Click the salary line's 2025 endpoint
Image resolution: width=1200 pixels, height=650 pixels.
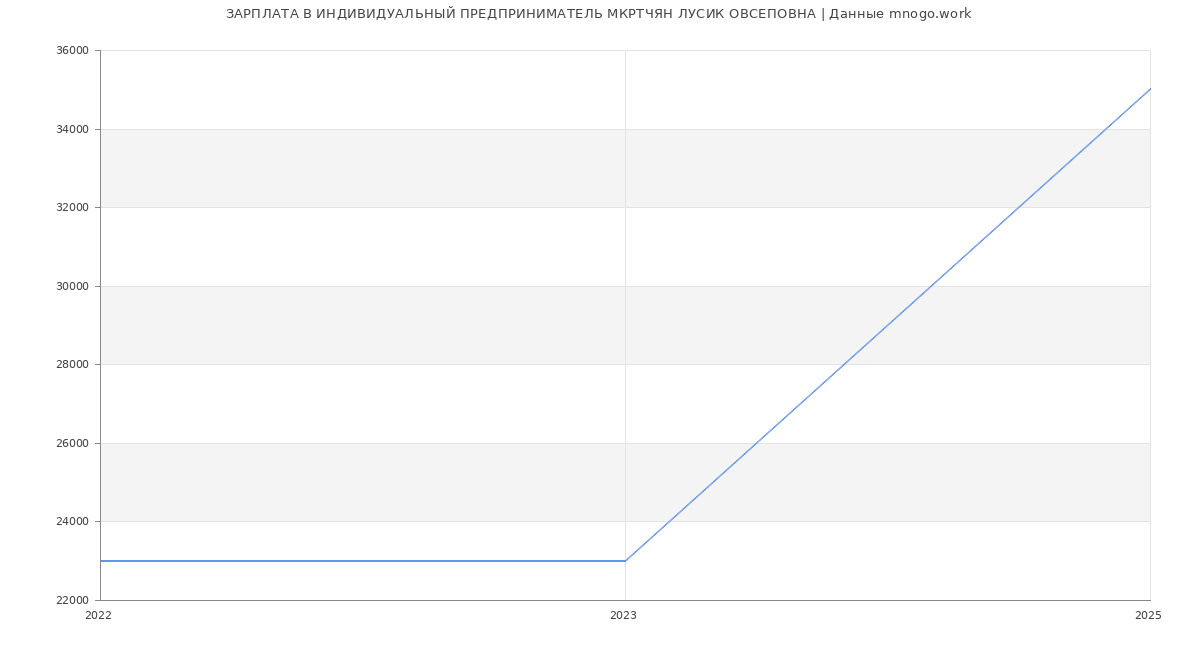pyautogui.click(x=1150, y=89)
